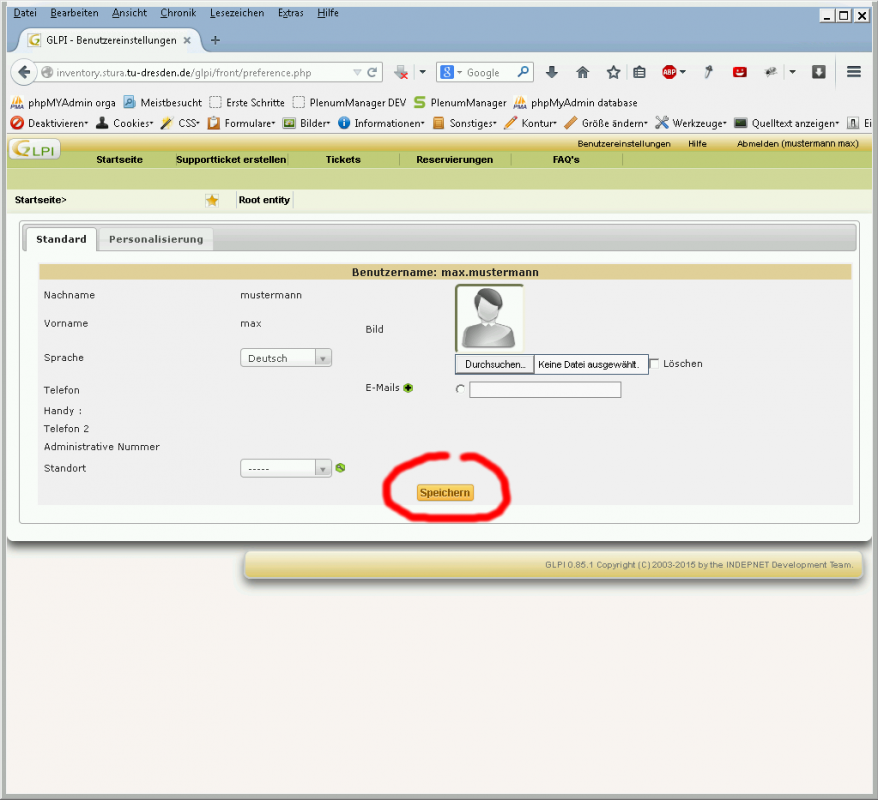The width and height of the screenshot is (878, 800).
Task: Select the radio button next to the email field
Action: 460,389
